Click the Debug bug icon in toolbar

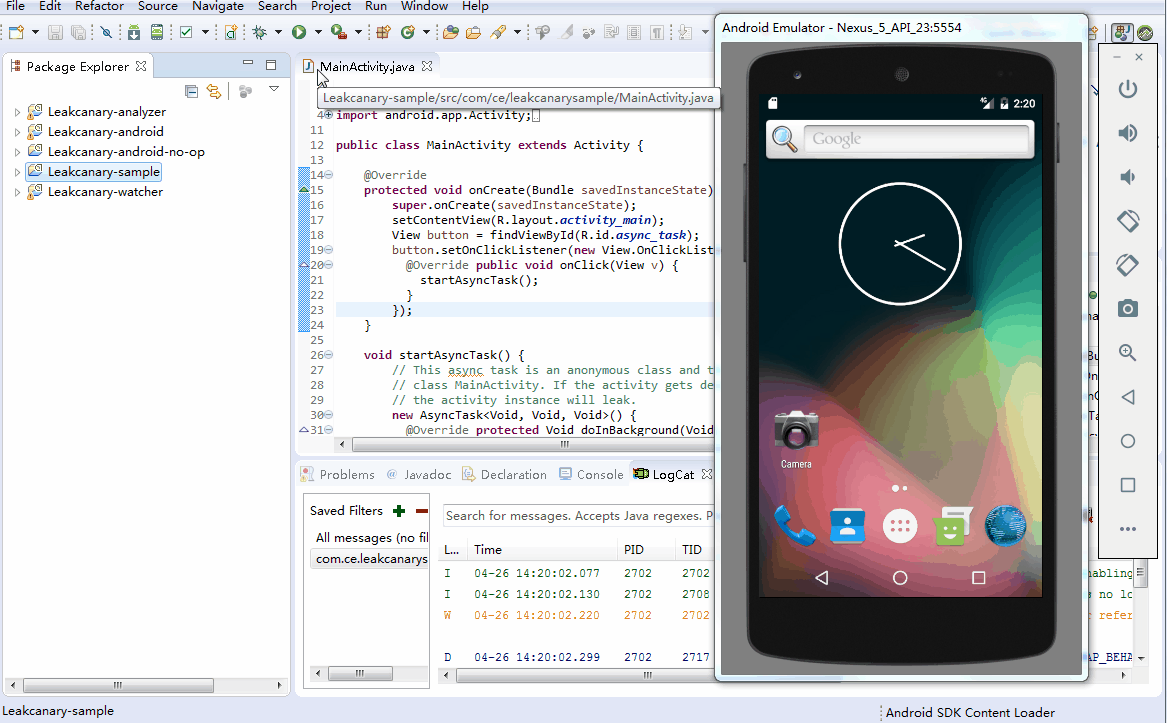click(260, 32)
